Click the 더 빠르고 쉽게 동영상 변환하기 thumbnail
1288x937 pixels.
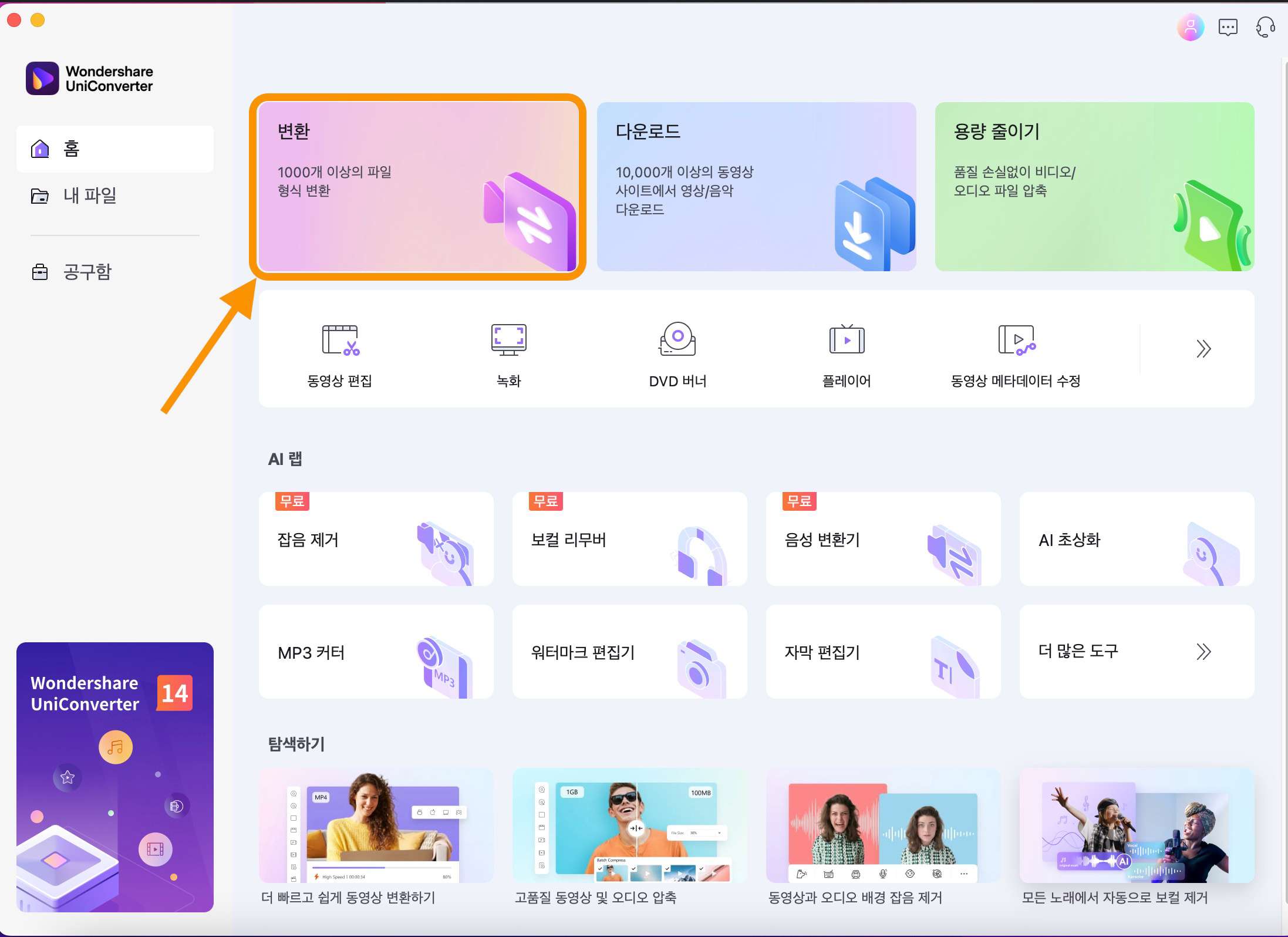coord(376,825)
